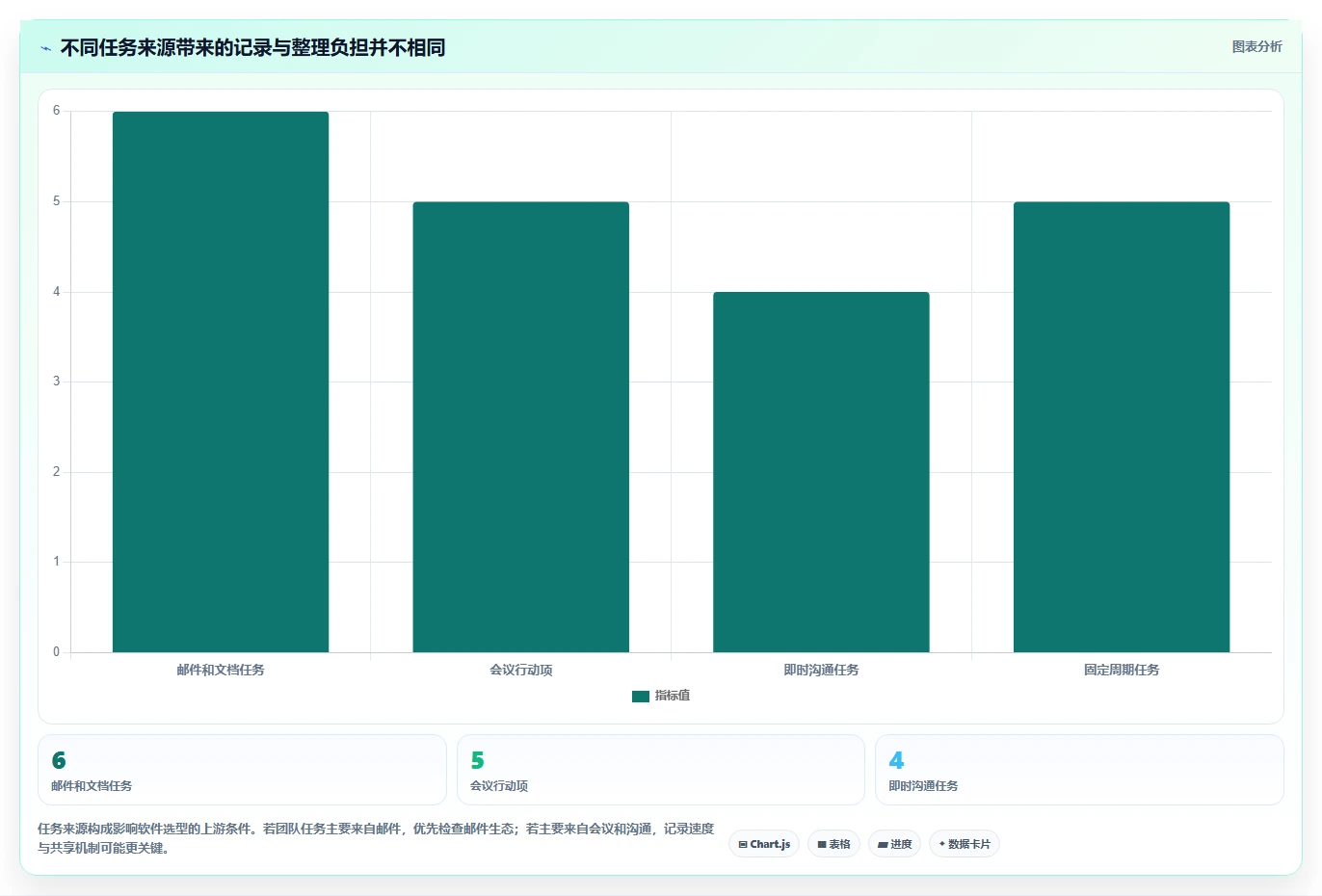Click the x-axis label 即时沟通任务
The height and width of the screenshot is (896, 1322).
tap(821, 670)
